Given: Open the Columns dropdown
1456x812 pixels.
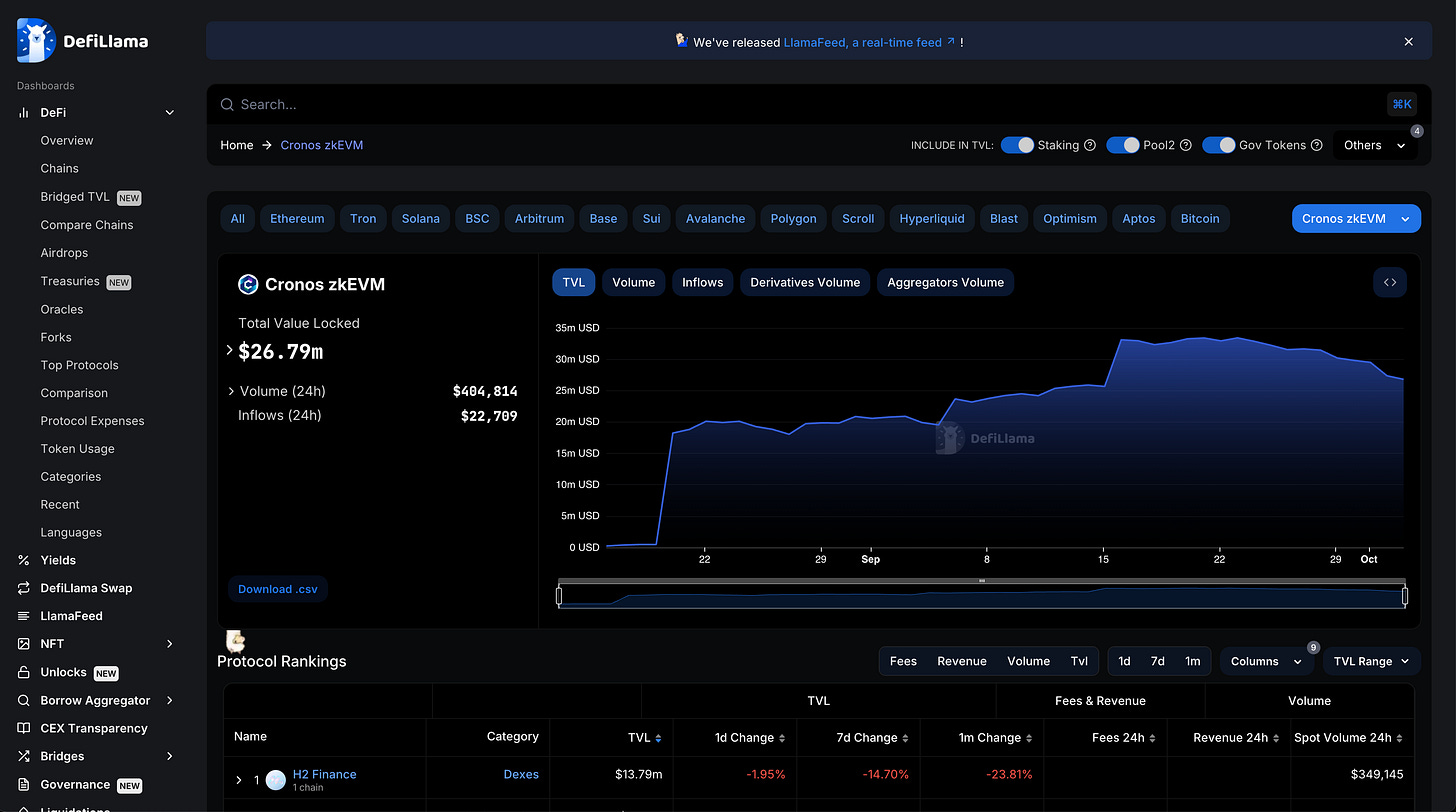Looking at the screenshot, I should [1266, 661].
